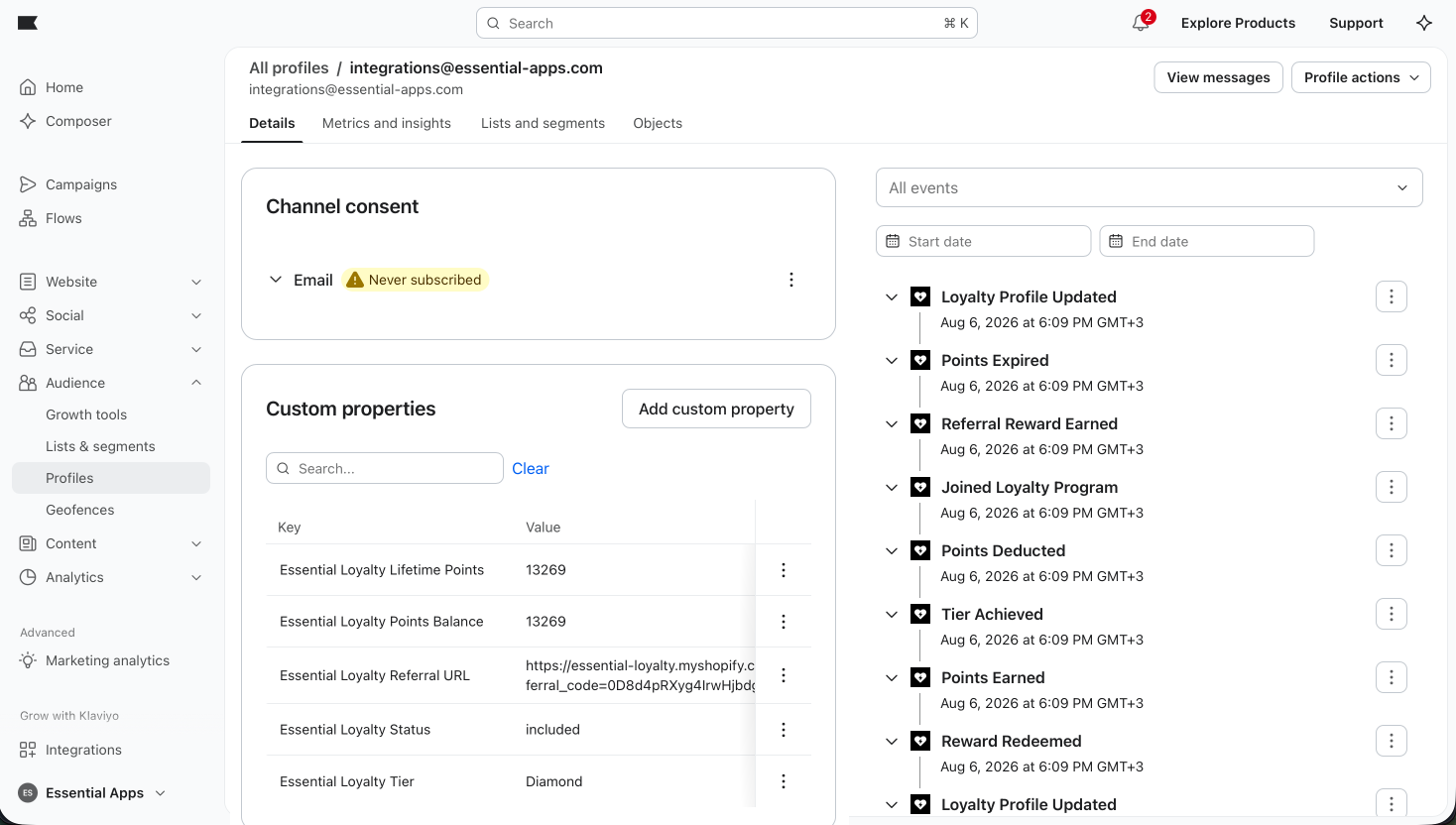Open options for Points Deducted event
This screenshot has height=825, width=1456.
pyautogui.click(x=1392, y=550)
